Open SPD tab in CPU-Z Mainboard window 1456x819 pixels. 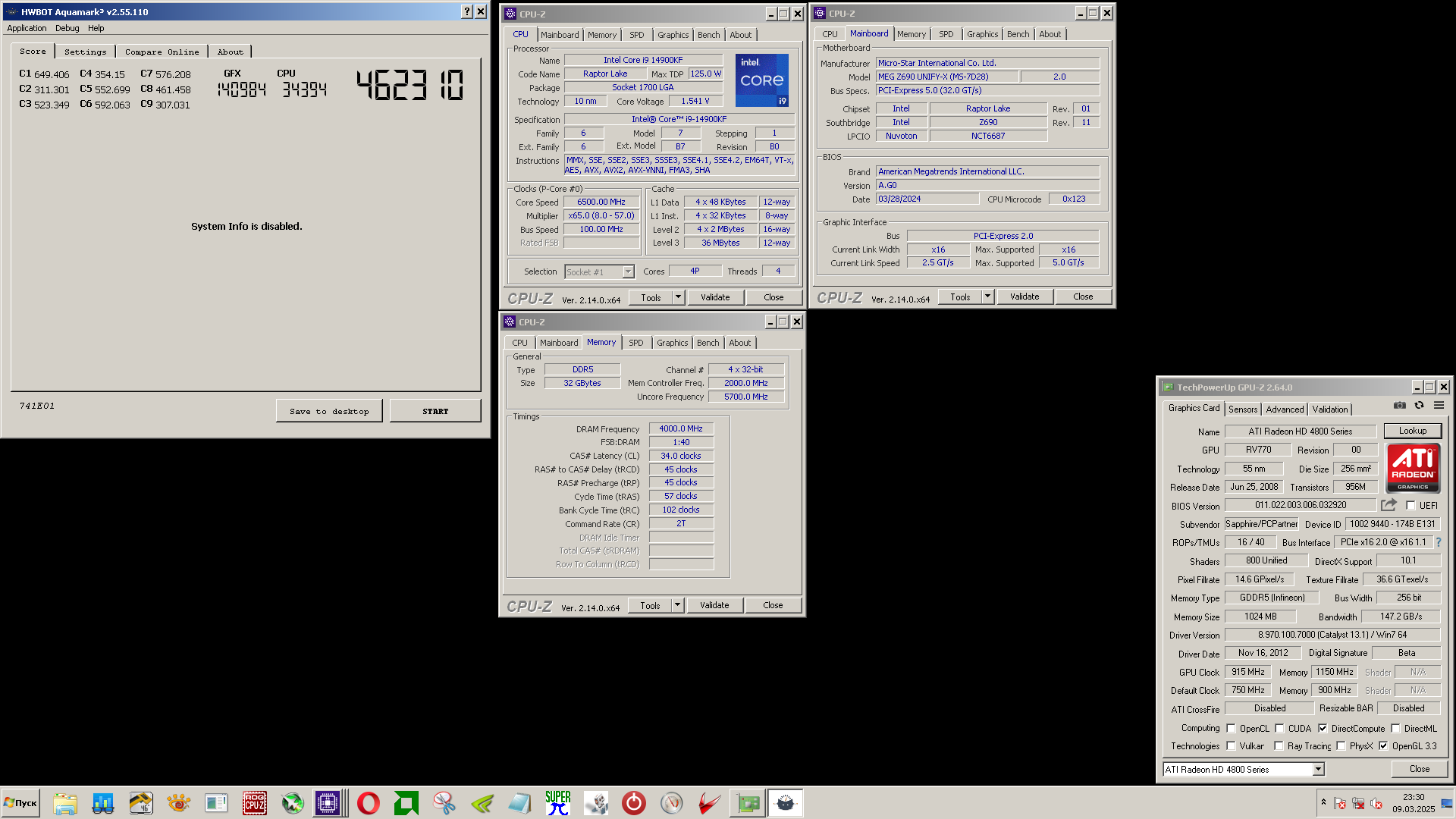coord(946,34)
